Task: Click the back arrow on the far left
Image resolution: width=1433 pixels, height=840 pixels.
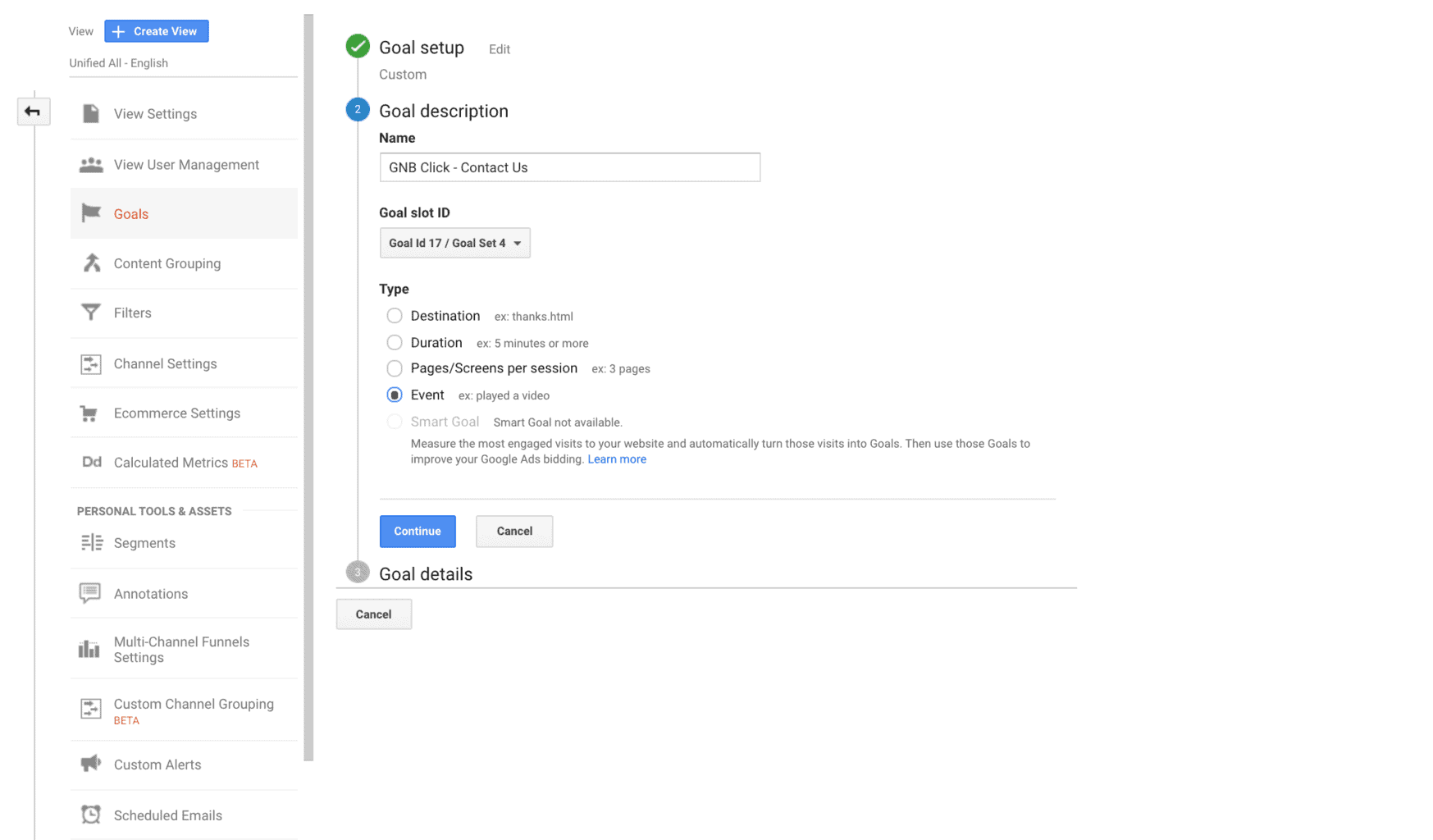Action: coord(34,111)
